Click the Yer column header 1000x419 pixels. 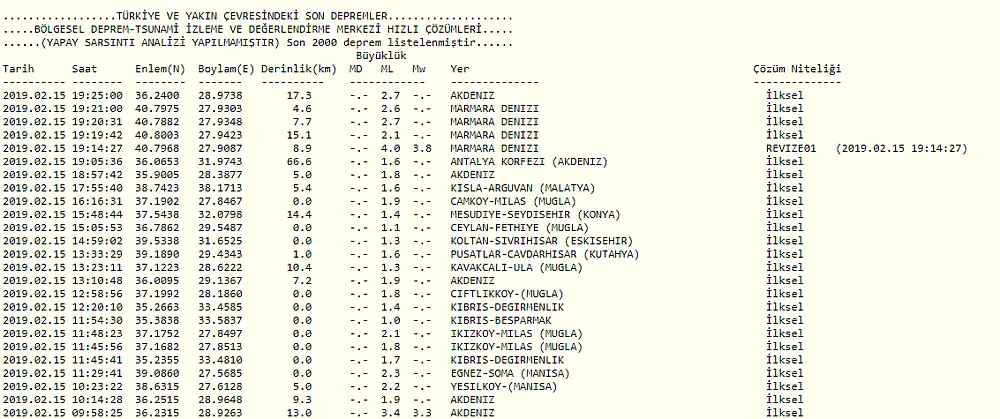(x=460, y=69)
